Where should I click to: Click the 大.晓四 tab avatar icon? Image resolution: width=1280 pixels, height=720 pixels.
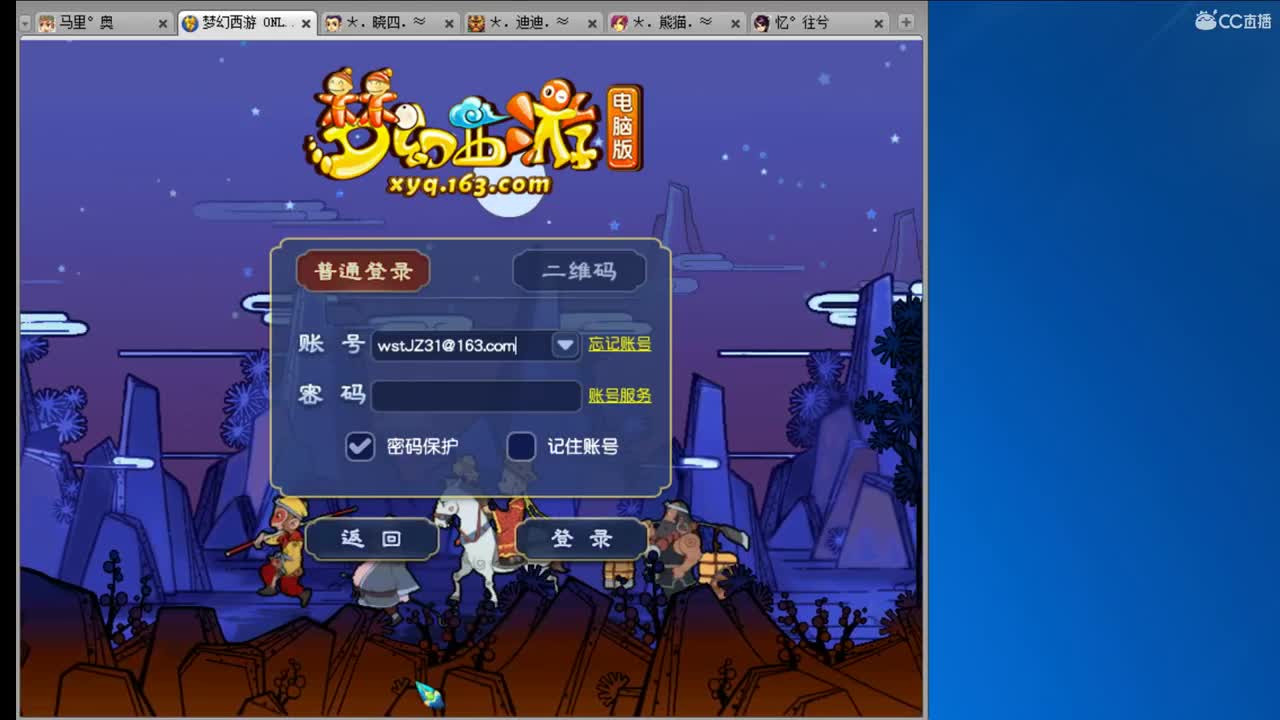pos(334,23)
